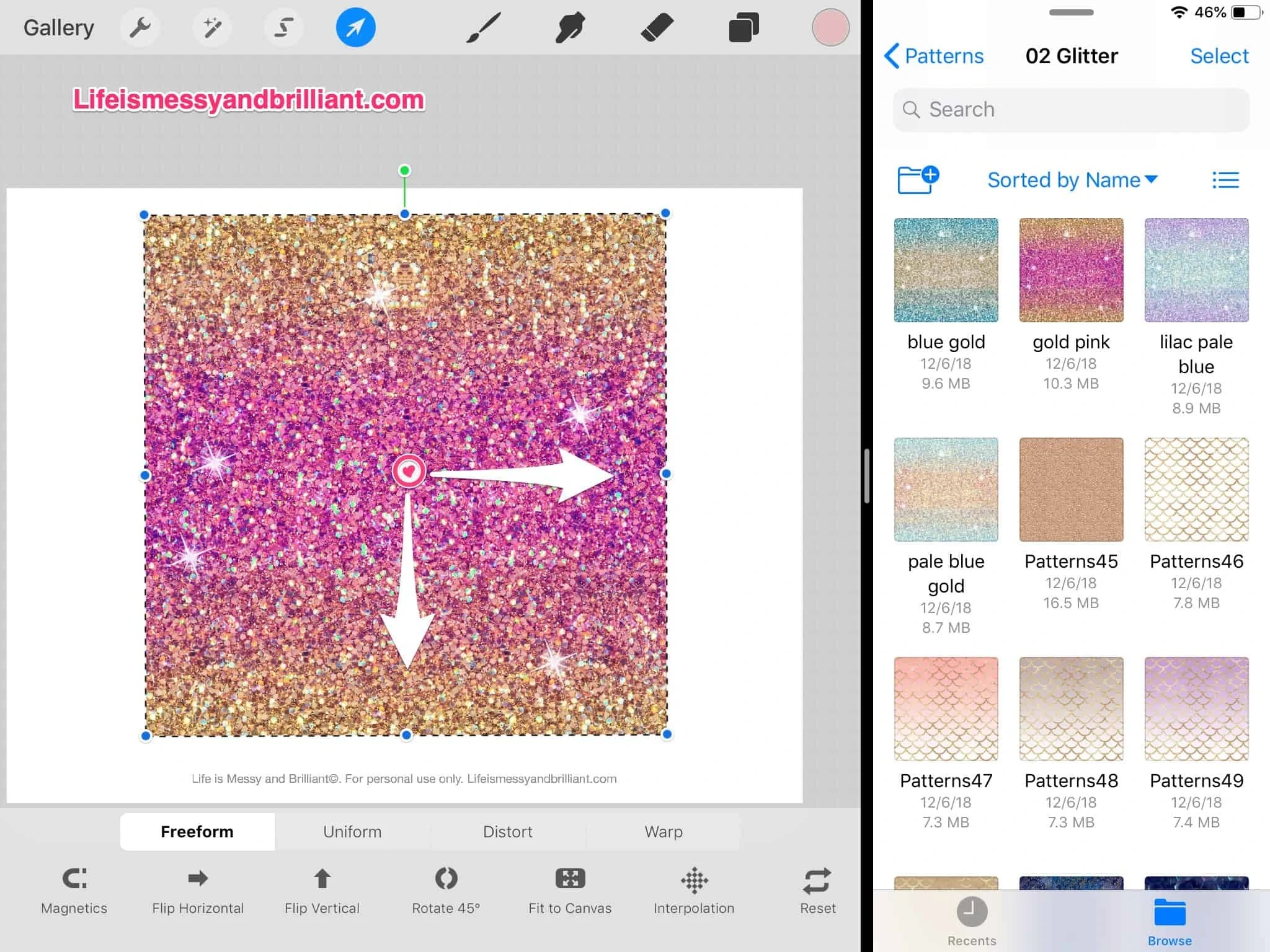Go back to Patterns folder
Viewport: 1270px width, 952px height.
coord(934,56)
